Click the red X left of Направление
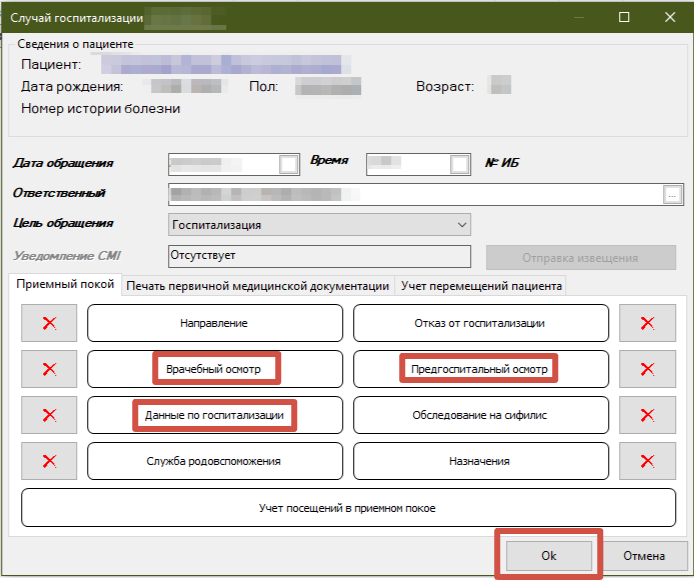Screen dimensions: 694x580 [x=48, y=323]
